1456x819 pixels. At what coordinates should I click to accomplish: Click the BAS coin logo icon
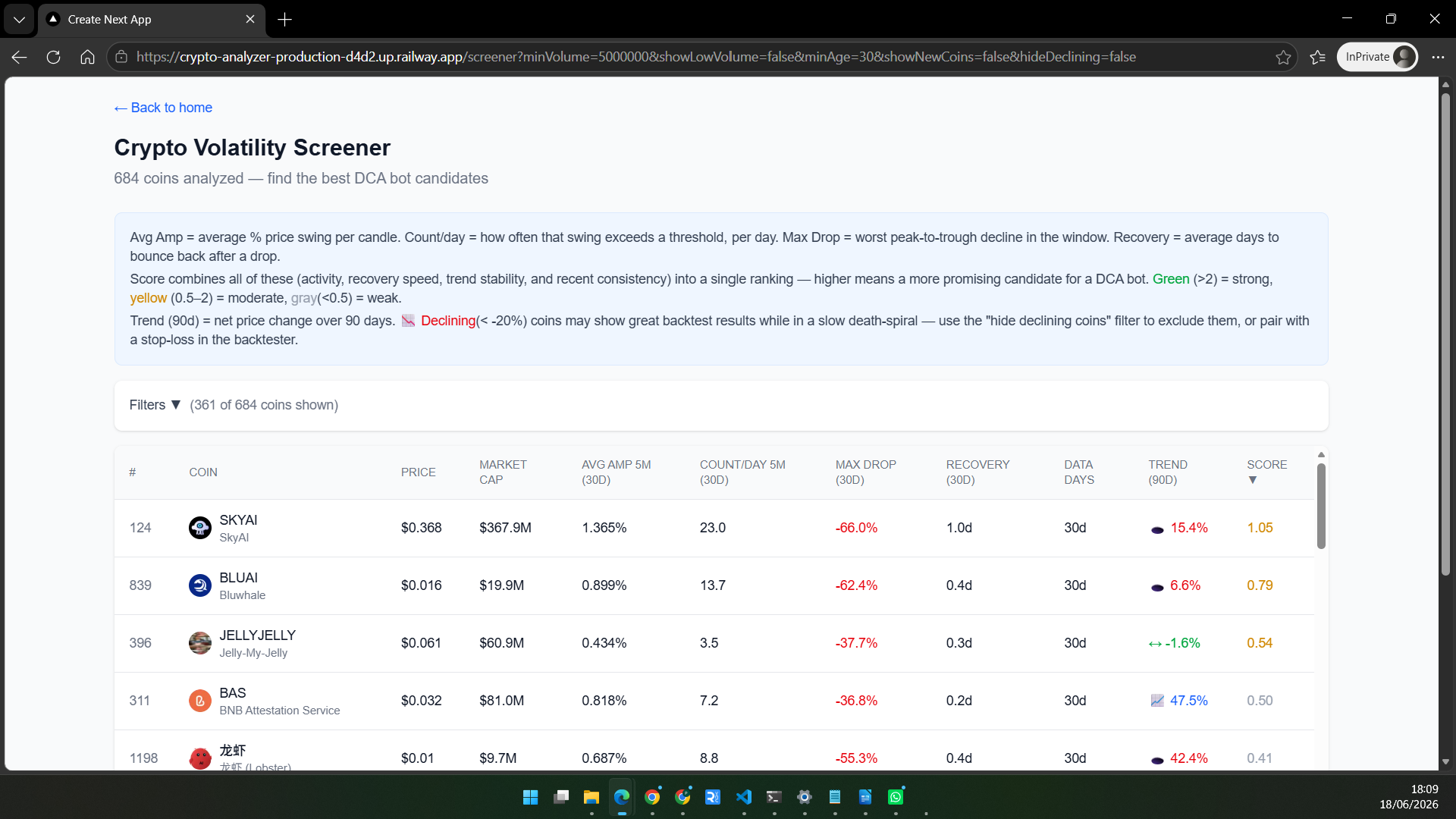tap(199, 701)
